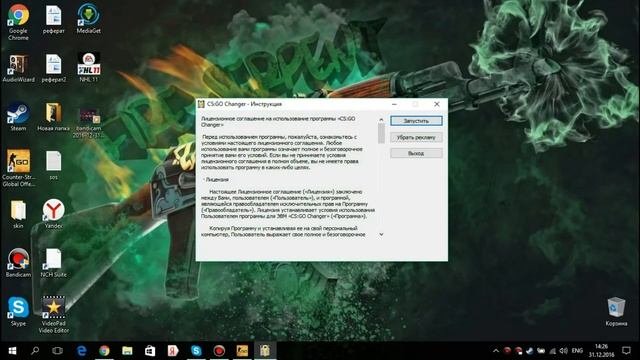This screenshot has width=640, height=360.
Task: Select the Yandex browser desktop shortcut
Action: point(53,214)
